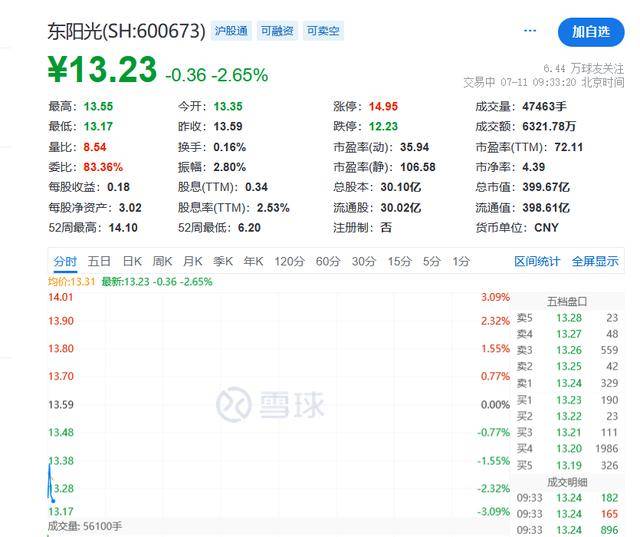Switch to the 年K chart tab
640x537 pixels.
tap(253, 261)
